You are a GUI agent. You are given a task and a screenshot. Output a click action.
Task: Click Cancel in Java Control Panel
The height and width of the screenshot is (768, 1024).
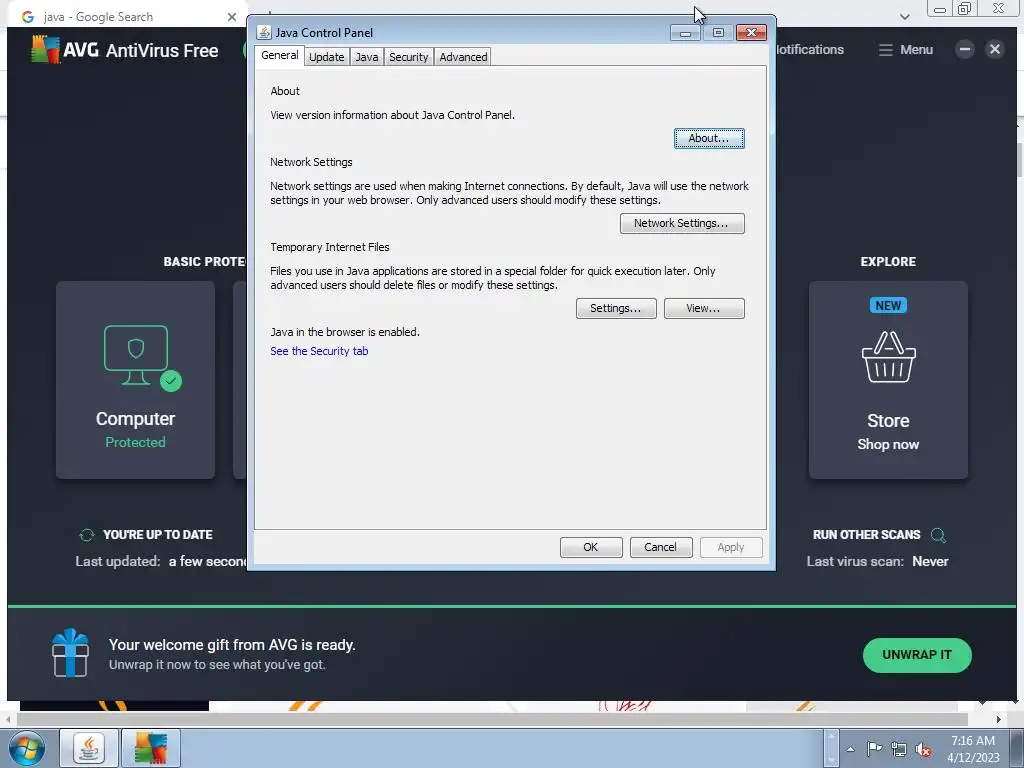[x=661, y=547]
